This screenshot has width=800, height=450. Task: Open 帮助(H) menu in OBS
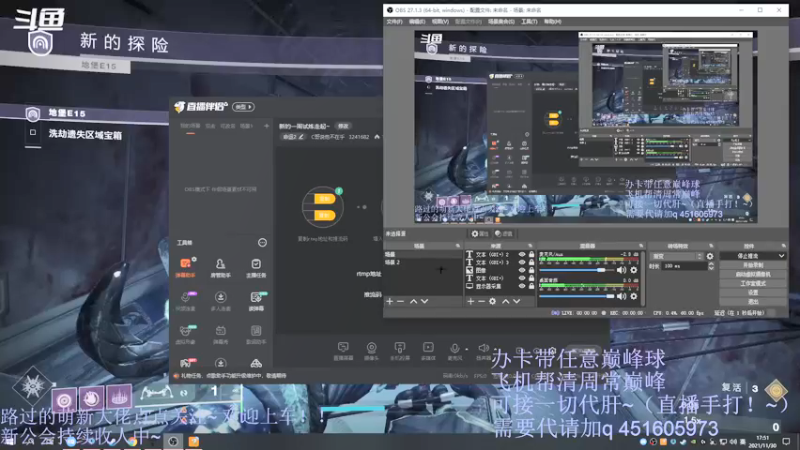pyautogui.click(x=553, y=21)
